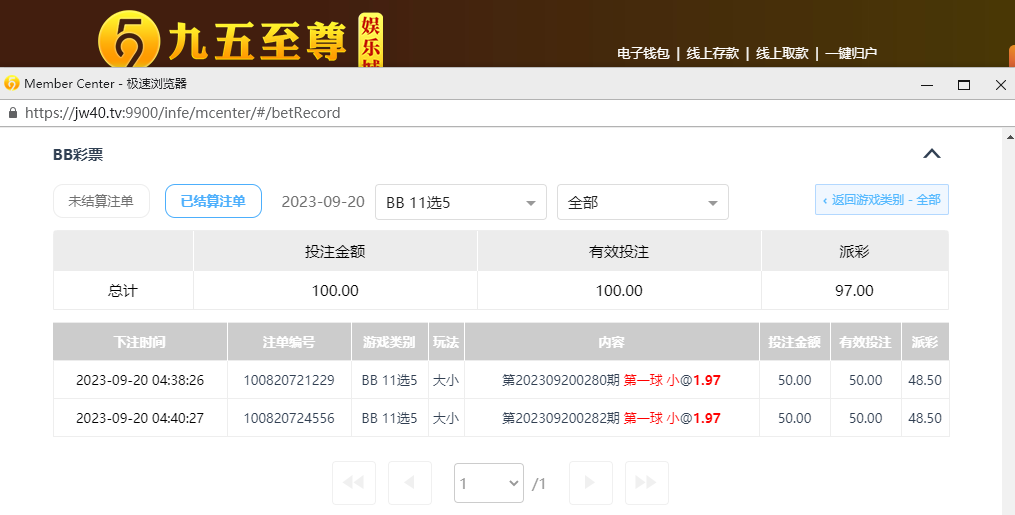Open the 全部 filter dropdown
Image resolution: width=1015 pixels, height=515 pixels.
[643, 203]
